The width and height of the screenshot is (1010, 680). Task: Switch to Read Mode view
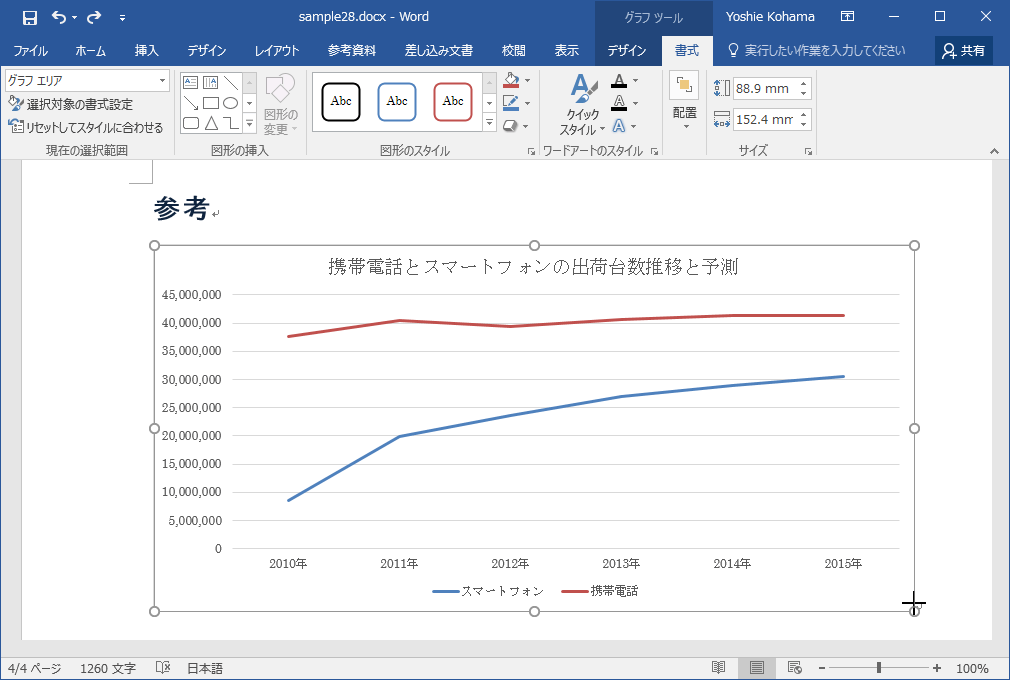point(718,668)
